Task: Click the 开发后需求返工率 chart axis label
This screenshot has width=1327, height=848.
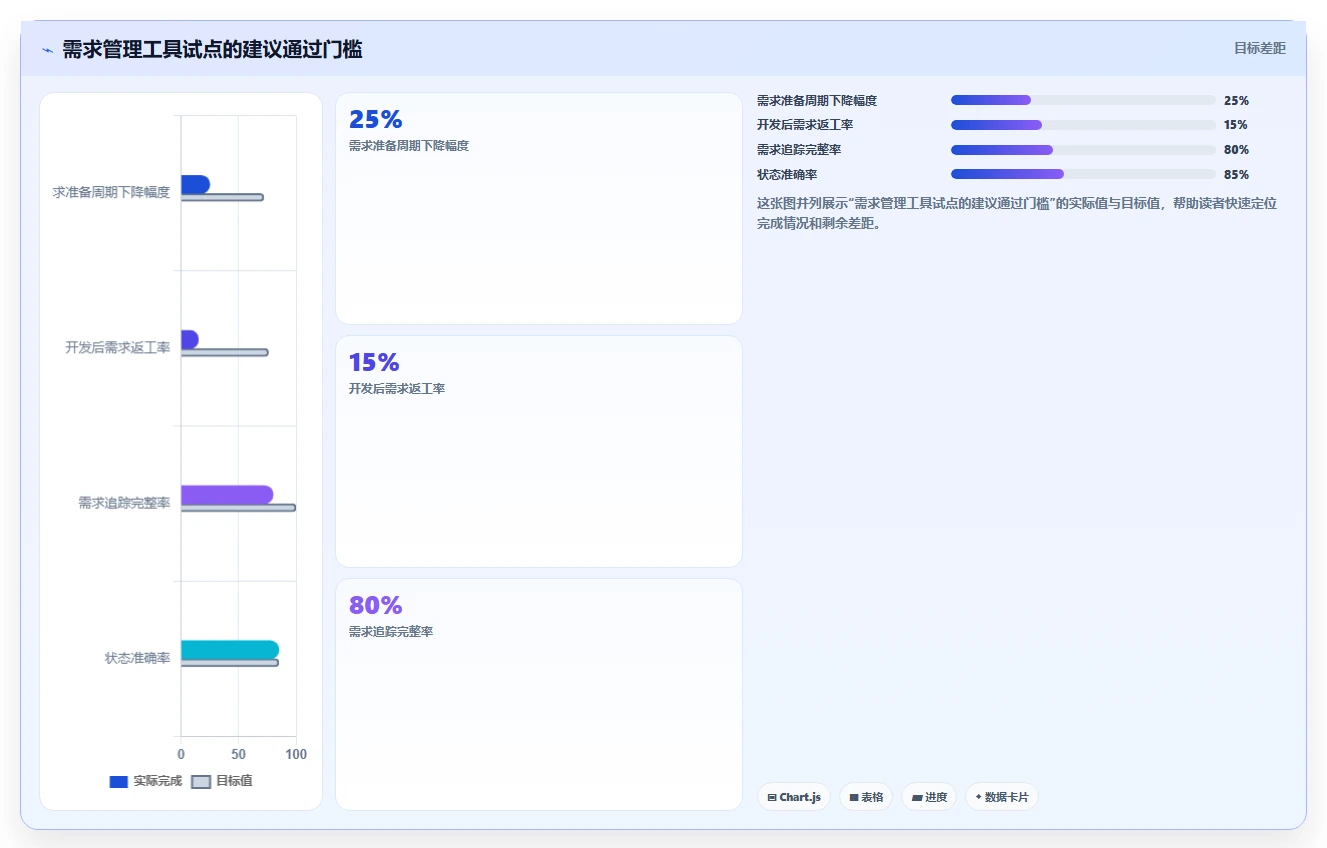Action: point(117,347)
